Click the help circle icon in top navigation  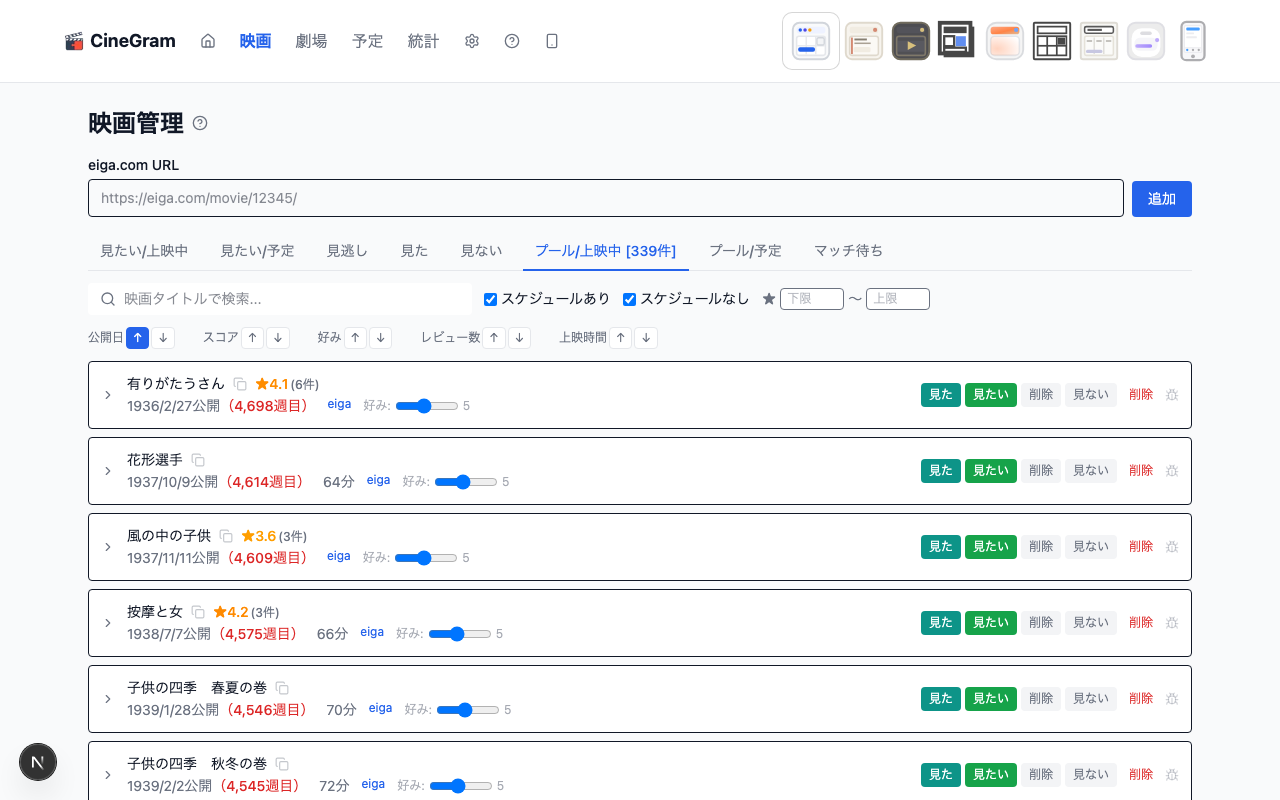click(x=512, y=41)
